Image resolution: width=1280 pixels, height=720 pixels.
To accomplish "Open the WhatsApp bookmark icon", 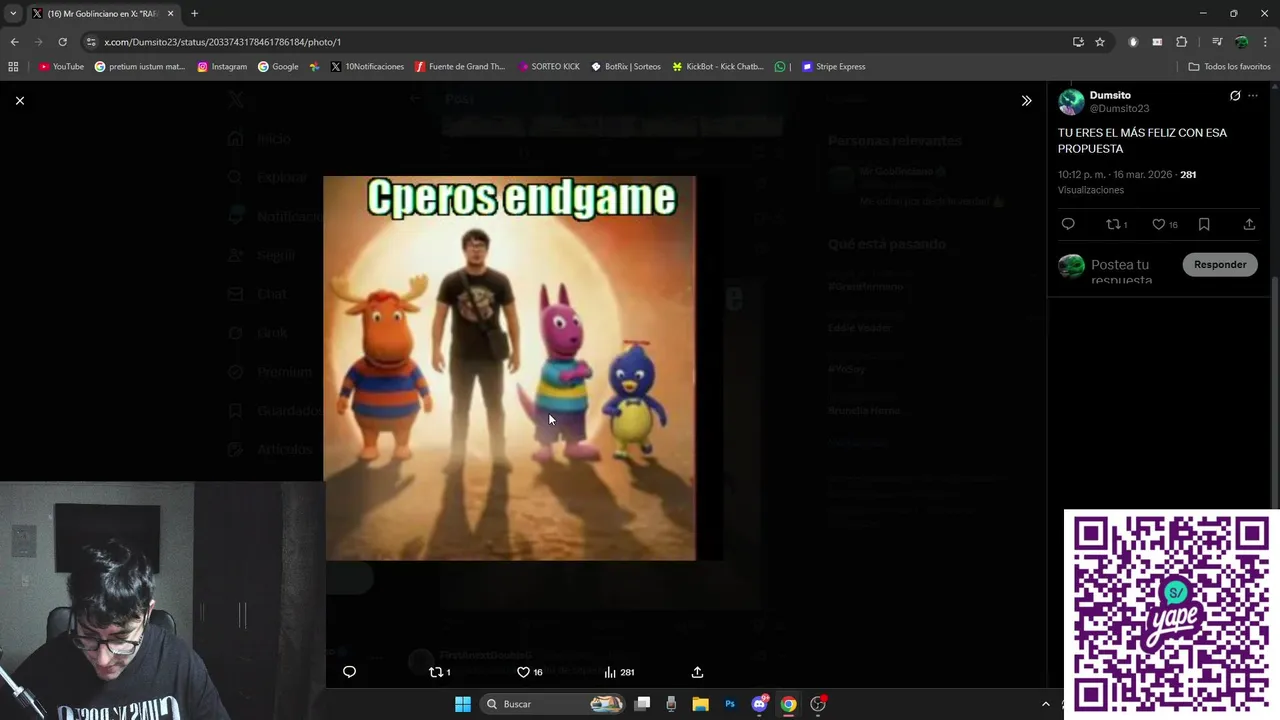I will pos(780,67).
